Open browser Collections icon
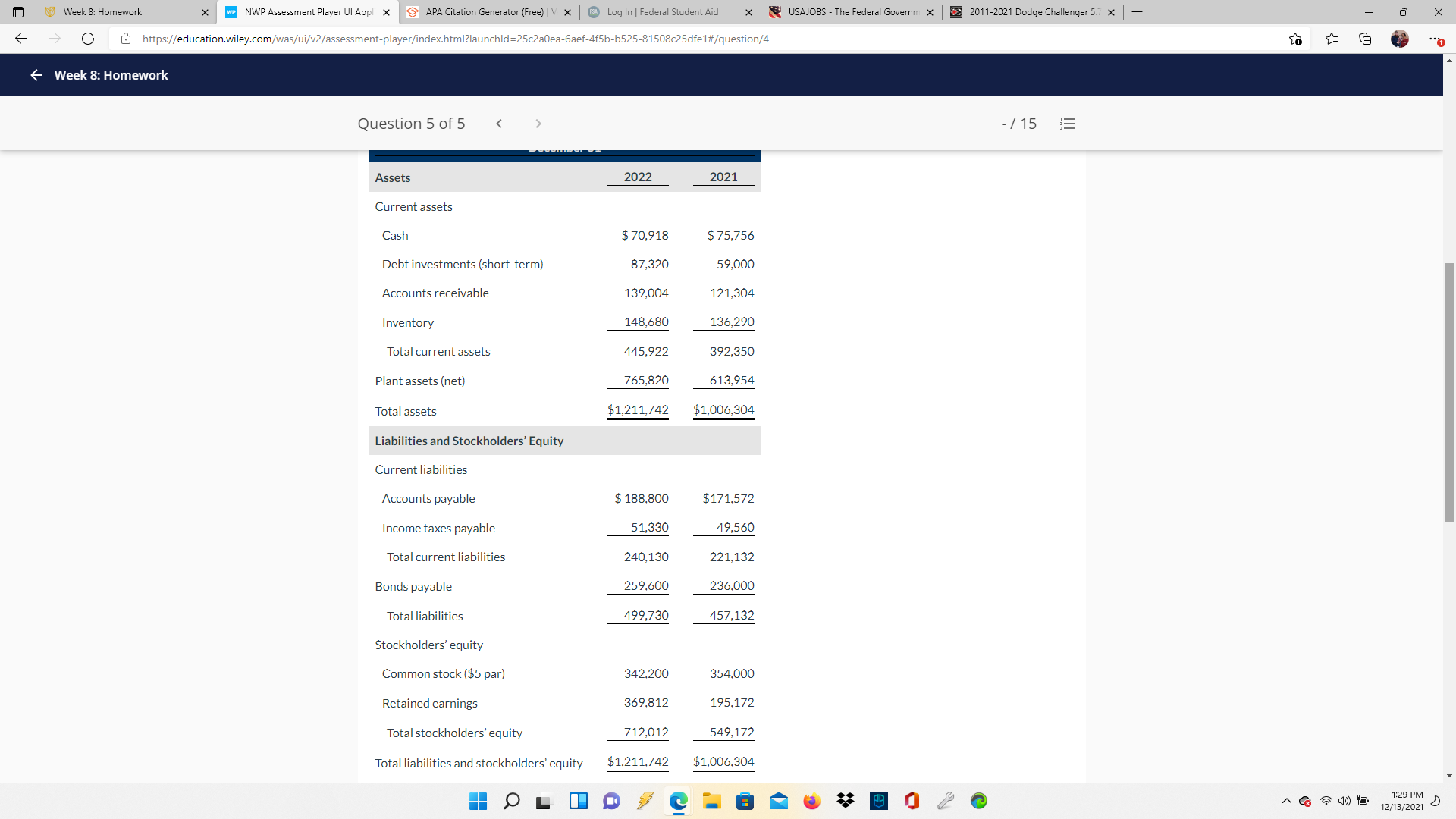Viewport: 1456px width, 819px height. [1365, 39]
